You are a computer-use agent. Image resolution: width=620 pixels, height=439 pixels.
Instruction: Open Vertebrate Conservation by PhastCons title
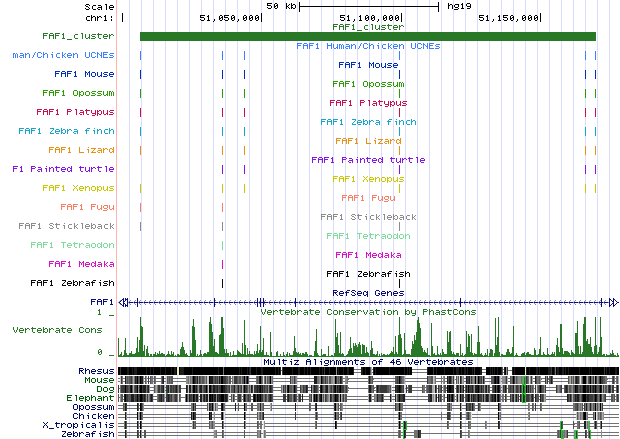point(367,311)
